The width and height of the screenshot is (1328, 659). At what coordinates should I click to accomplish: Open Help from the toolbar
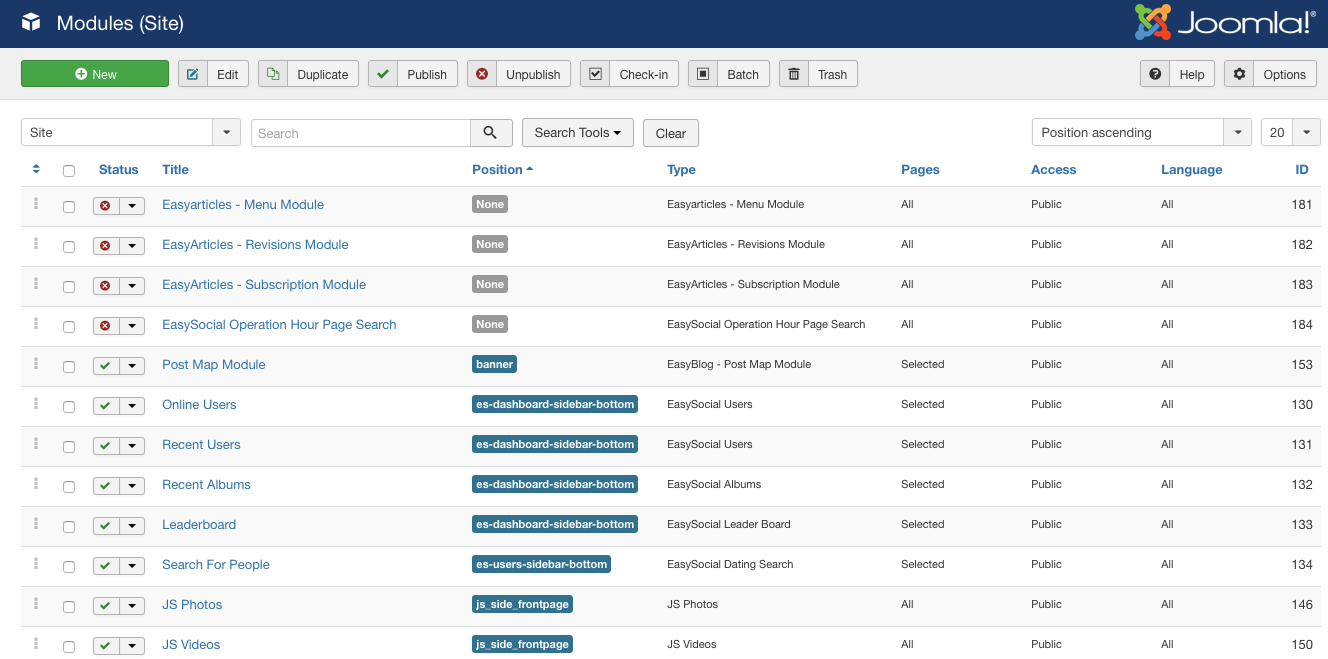tap(1177, 74)
